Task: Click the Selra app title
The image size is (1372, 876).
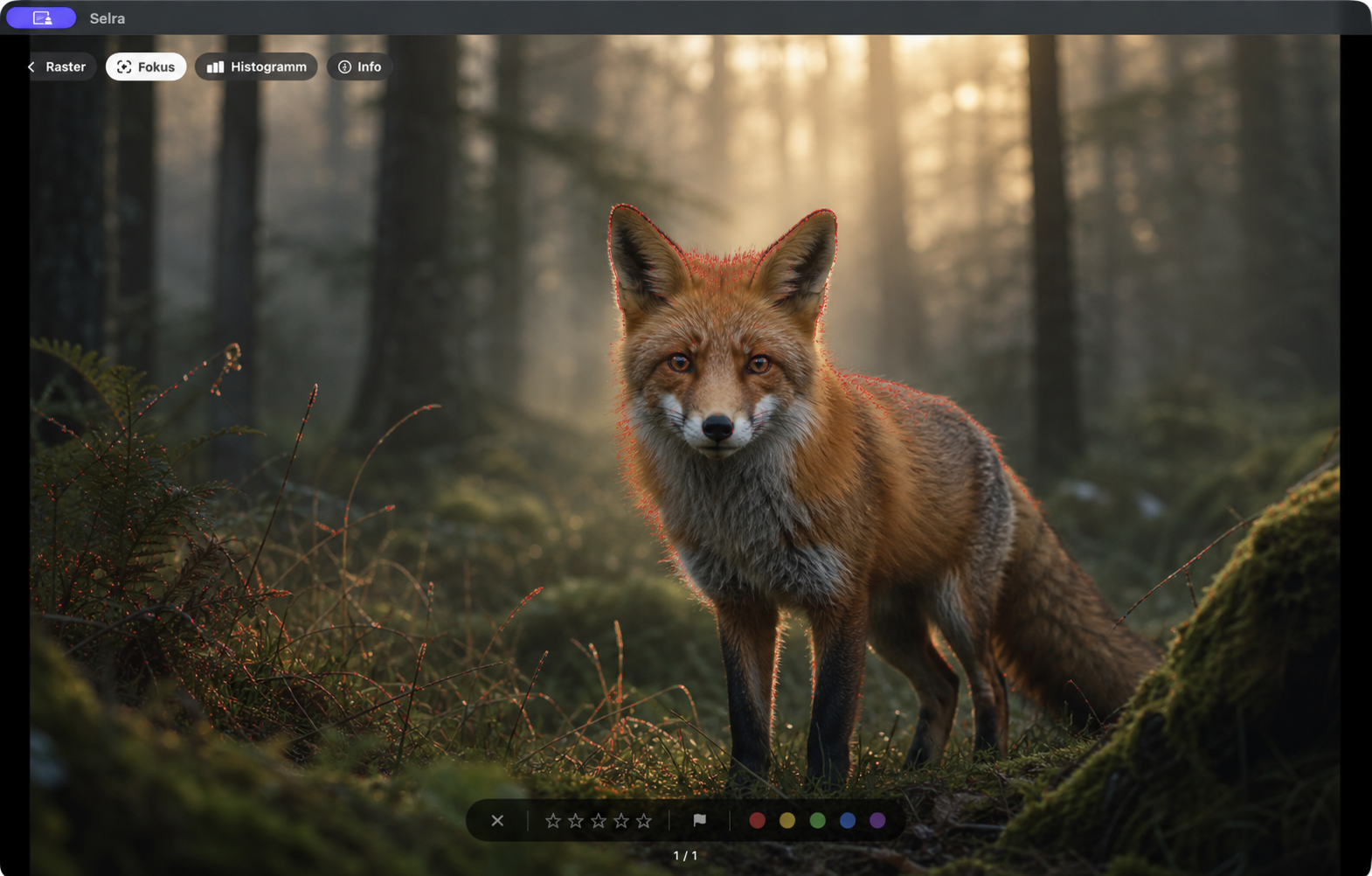Action: point(107,18)
